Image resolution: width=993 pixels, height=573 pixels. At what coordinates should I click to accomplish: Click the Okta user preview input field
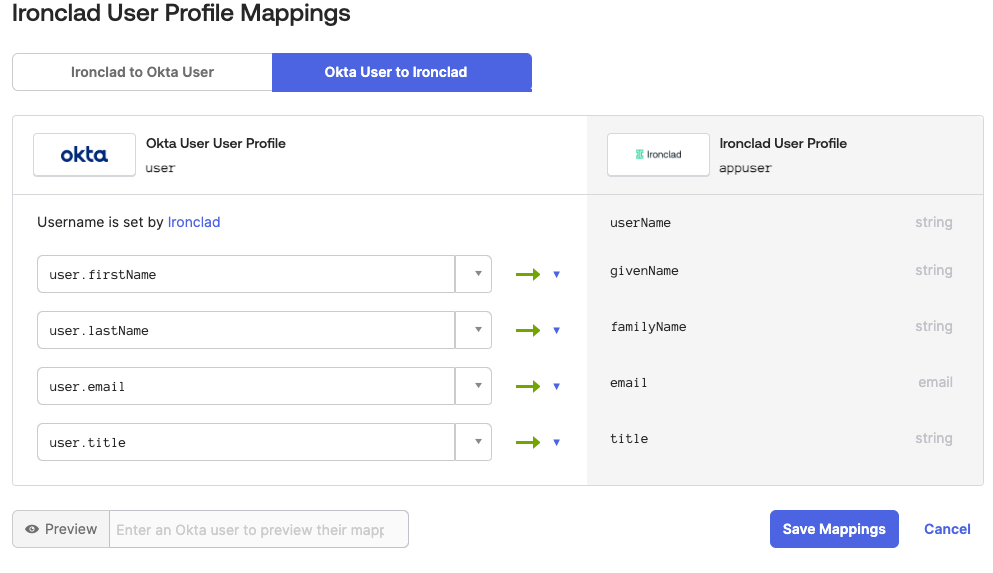[258, 529]
